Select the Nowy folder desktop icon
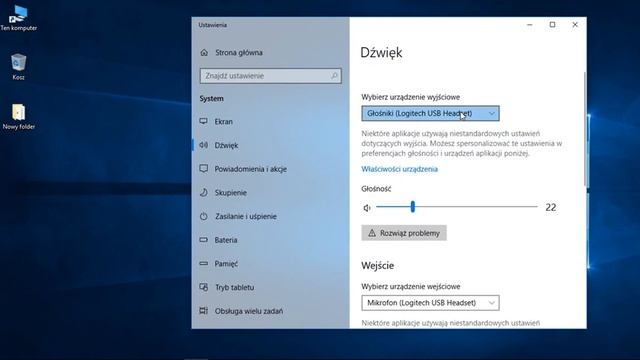Screen dimensions: 640x360 [18, 117]
